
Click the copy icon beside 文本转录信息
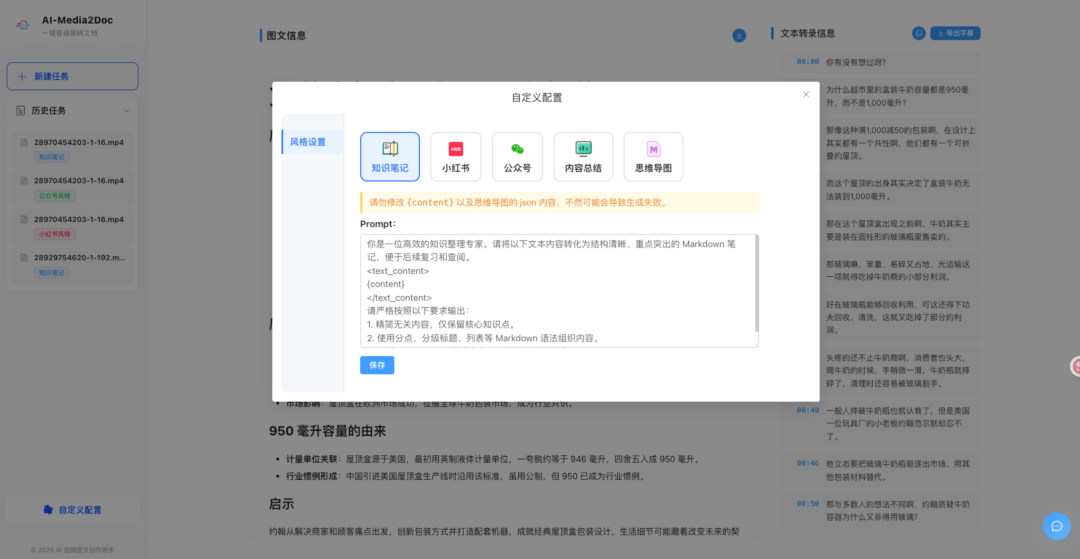point(919,33)
